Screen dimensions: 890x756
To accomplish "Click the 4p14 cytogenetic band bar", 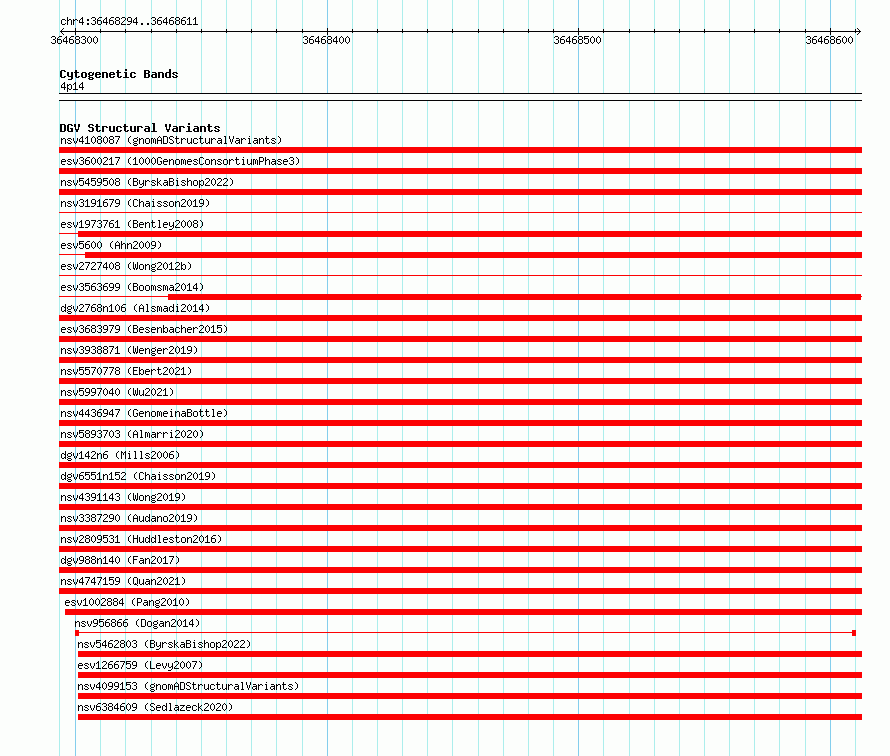I will (x=460, y=97).
